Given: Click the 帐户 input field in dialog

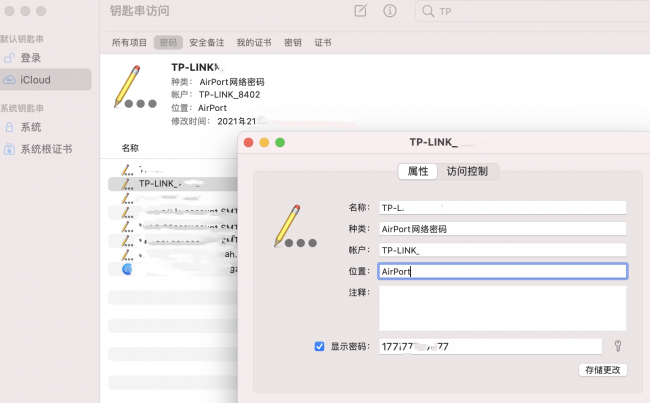Looking at the screenshot, I should tap(502, 250).
